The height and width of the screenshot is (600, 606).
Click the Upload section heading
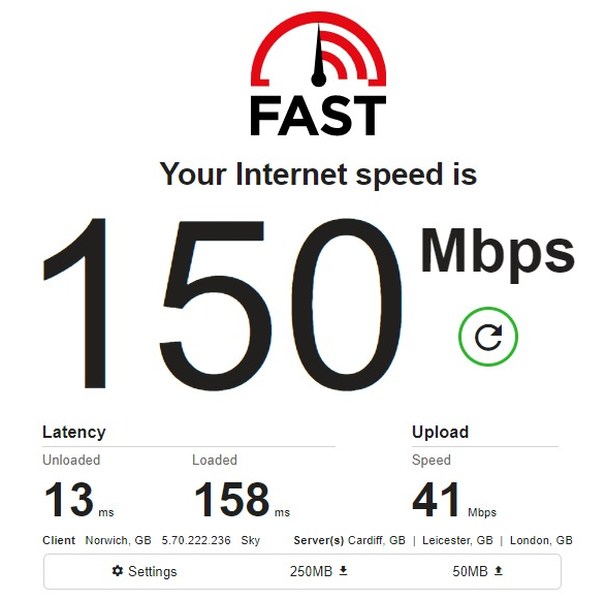(x=440, y=432)
